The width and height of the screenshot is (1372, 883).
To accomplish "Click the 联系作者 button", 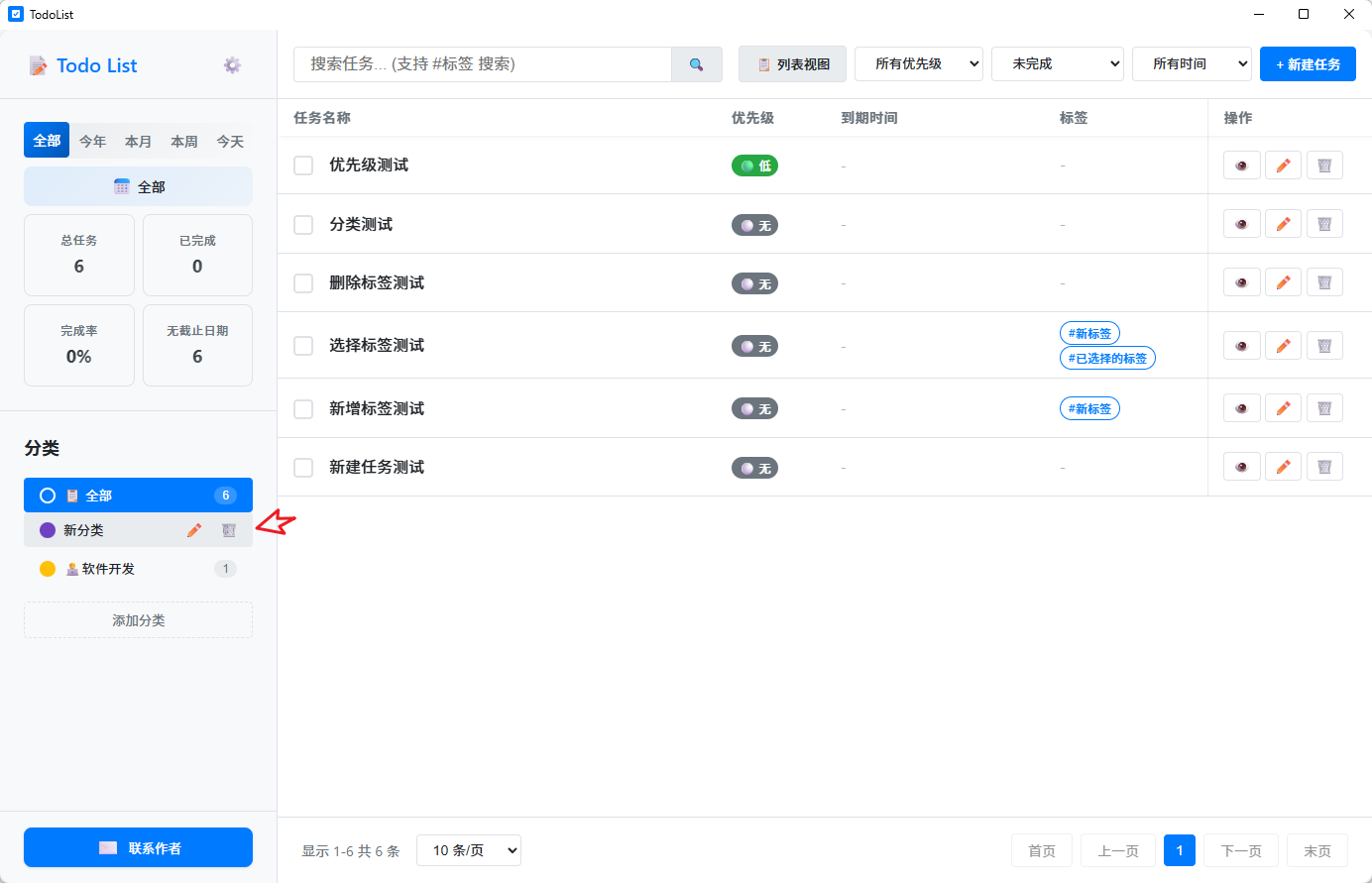I will 138,847.
